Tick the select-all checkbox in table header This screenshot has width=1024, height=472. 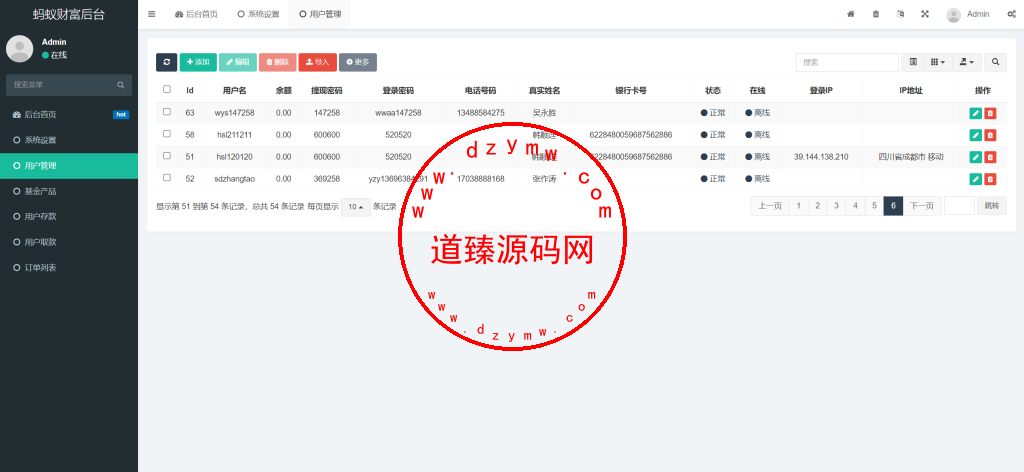(x=167, y=89)
